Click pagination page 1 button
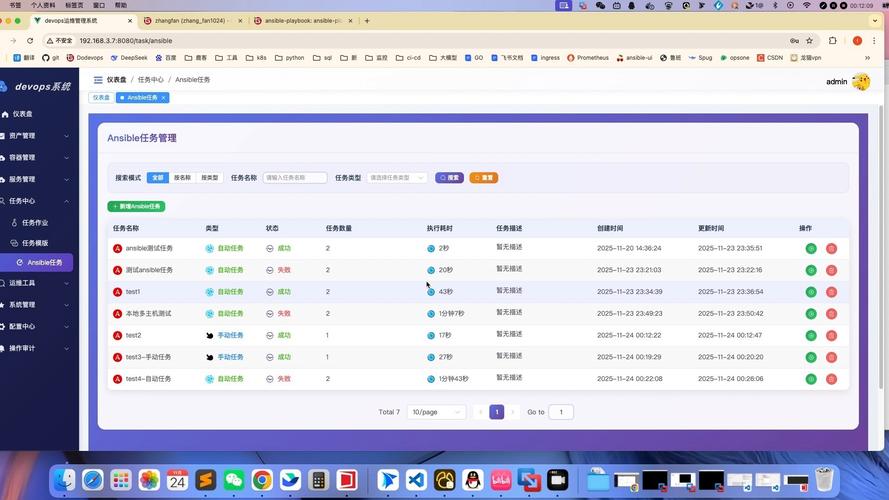 coord(497,412)
